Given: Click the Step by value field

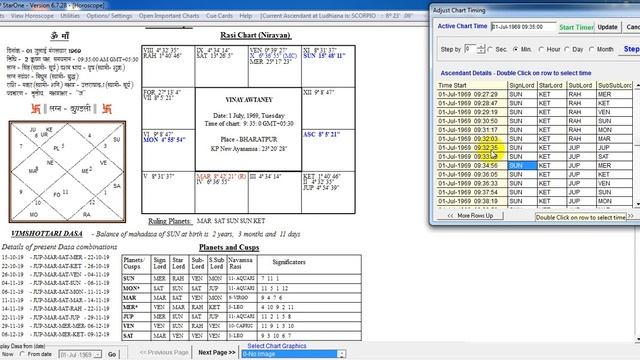Looking at the screenshot, I should pos(471,49).
